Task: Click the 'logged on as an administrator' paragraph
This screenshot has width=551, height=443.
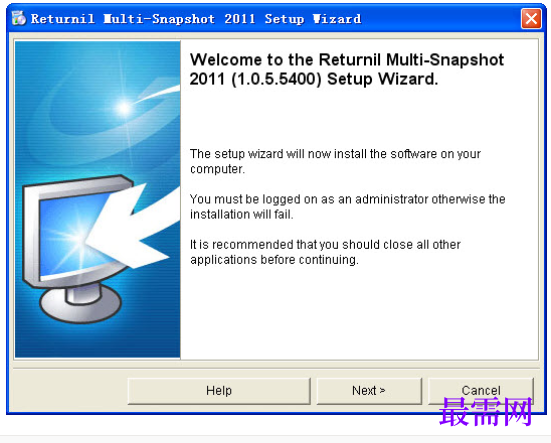Action: click(x=348, y=207)
